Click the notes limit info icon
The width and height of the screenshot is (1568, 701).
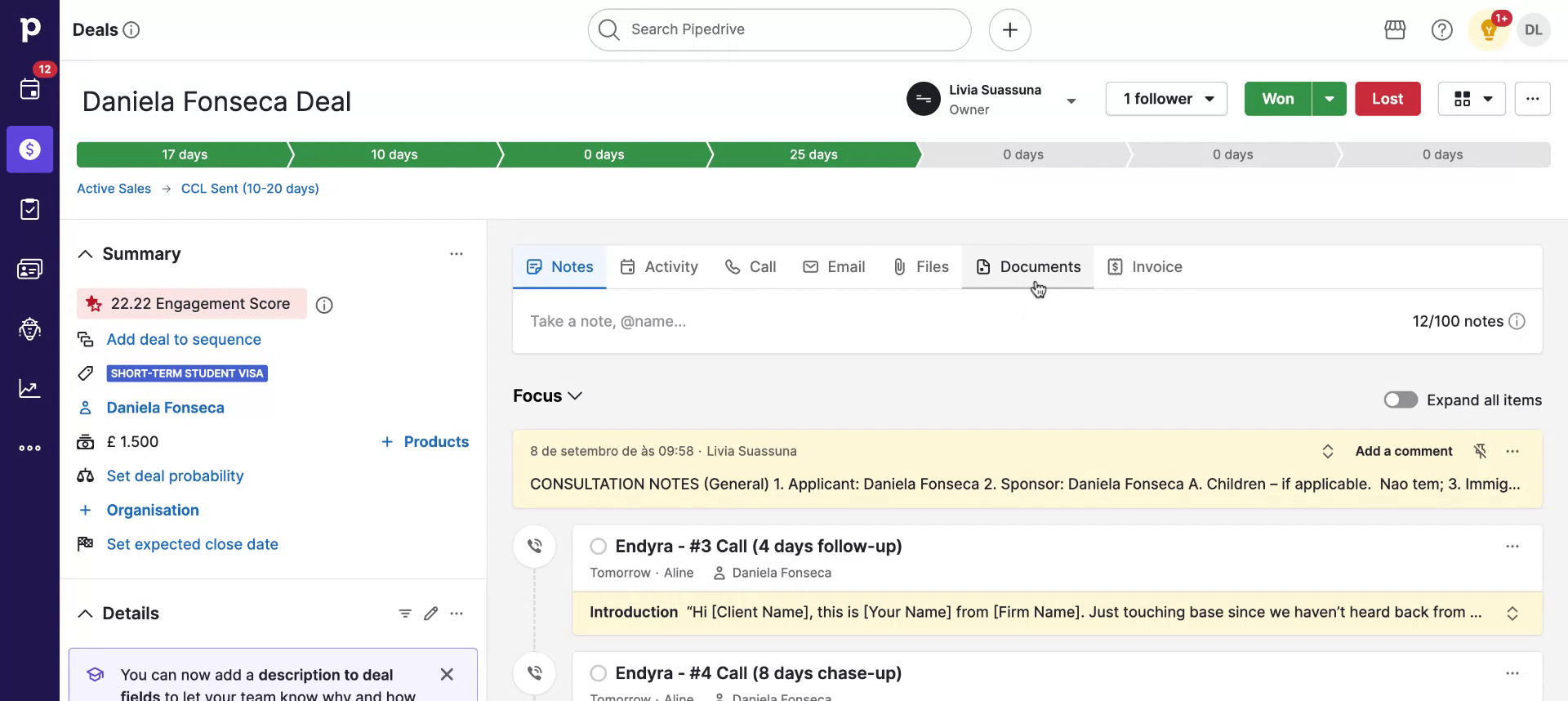click(1517, 321)
